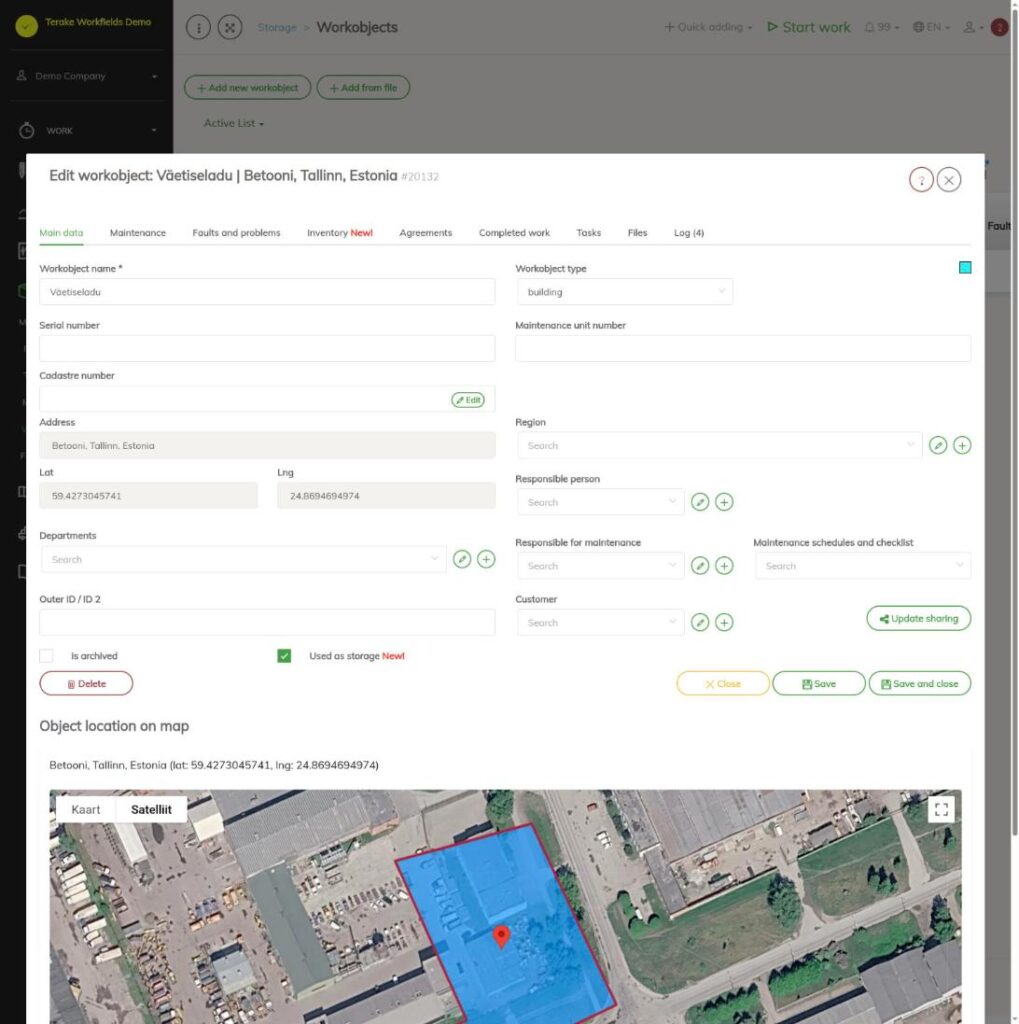Viewport: 1019px width, 1024px height.
Task: Click the Workobject name input field
Action: tap(267, 292)
